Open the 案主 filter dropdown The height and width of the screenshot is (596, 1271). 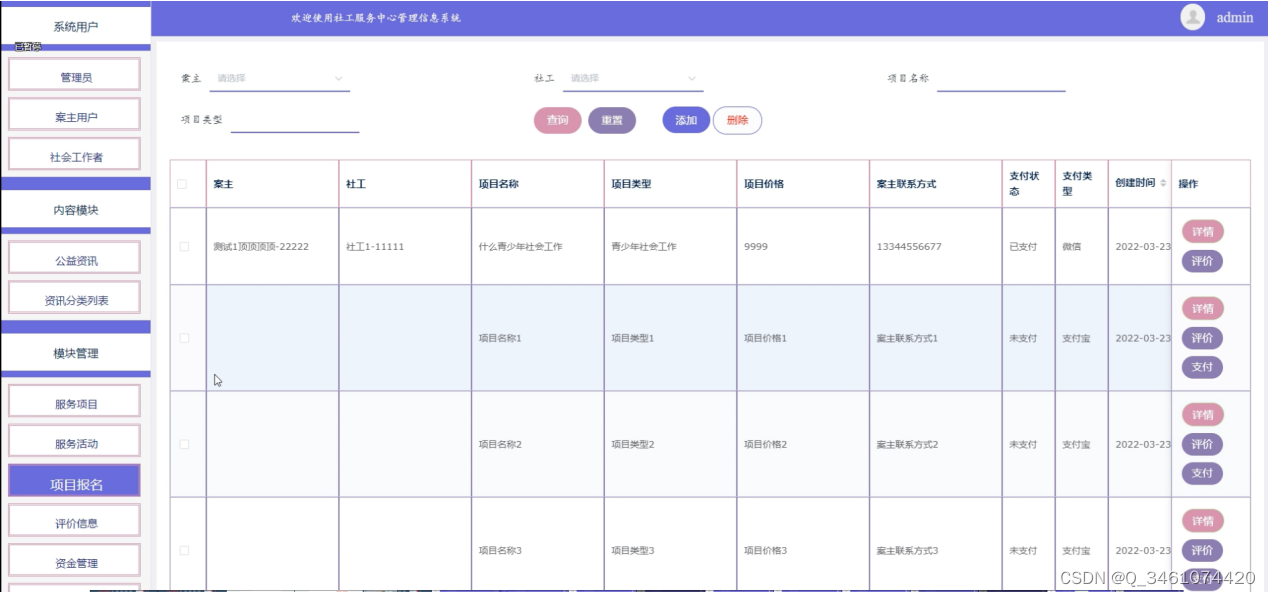tap(280, 78)
